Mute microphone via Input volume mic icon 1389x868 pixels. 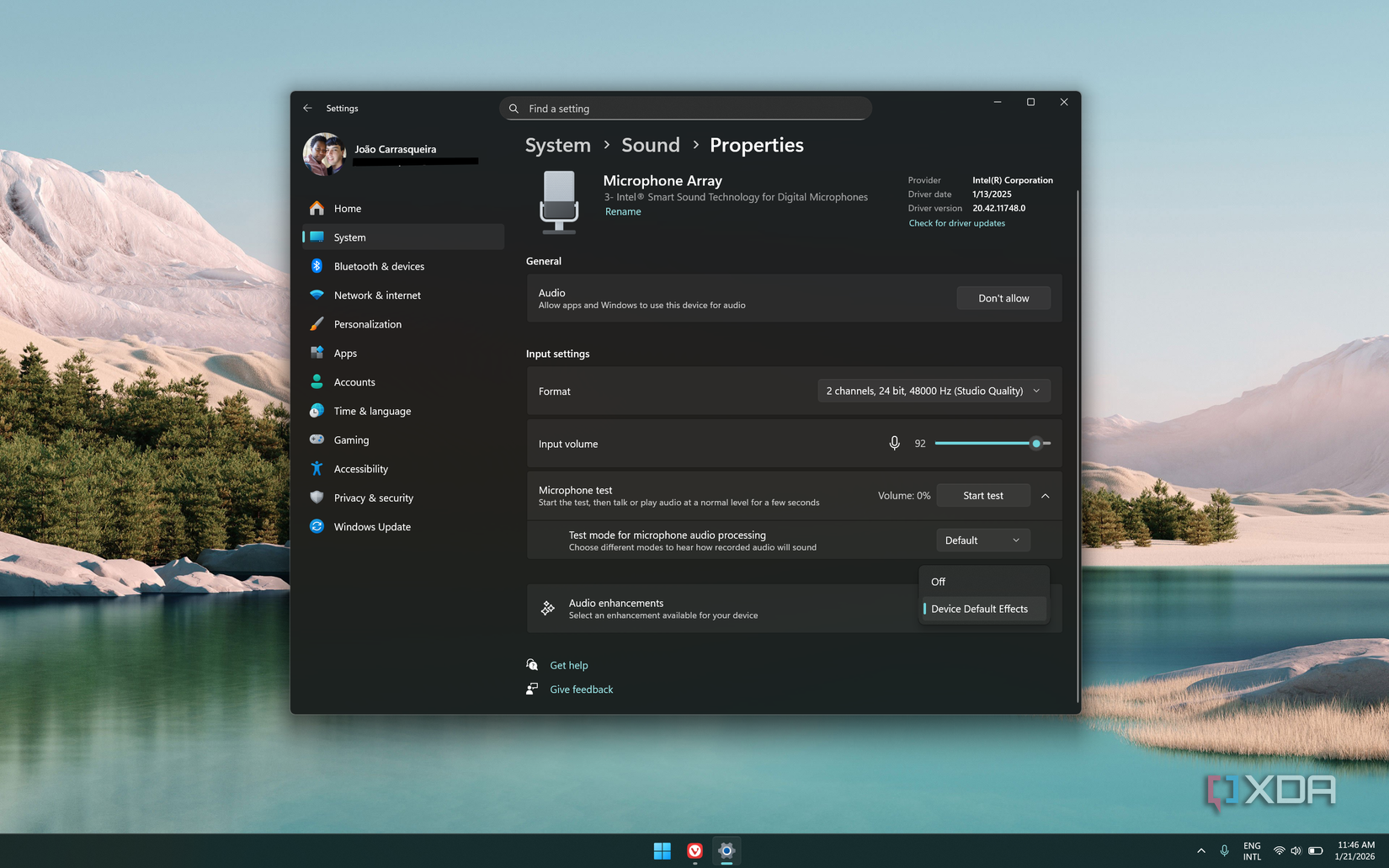click(894, 443)
